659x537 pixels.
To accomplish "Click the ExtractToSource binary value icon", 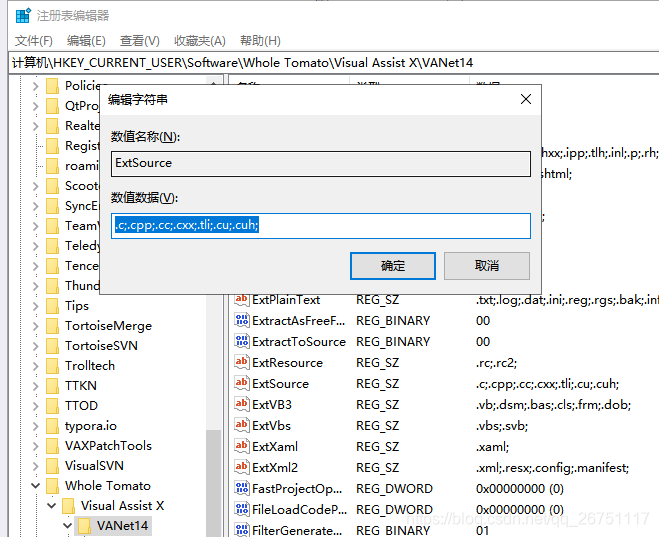I will [241, 342].
